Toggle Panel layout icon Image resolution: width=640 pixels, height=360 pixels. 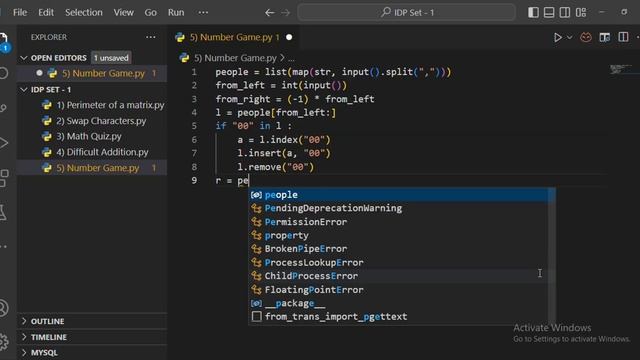549,12
